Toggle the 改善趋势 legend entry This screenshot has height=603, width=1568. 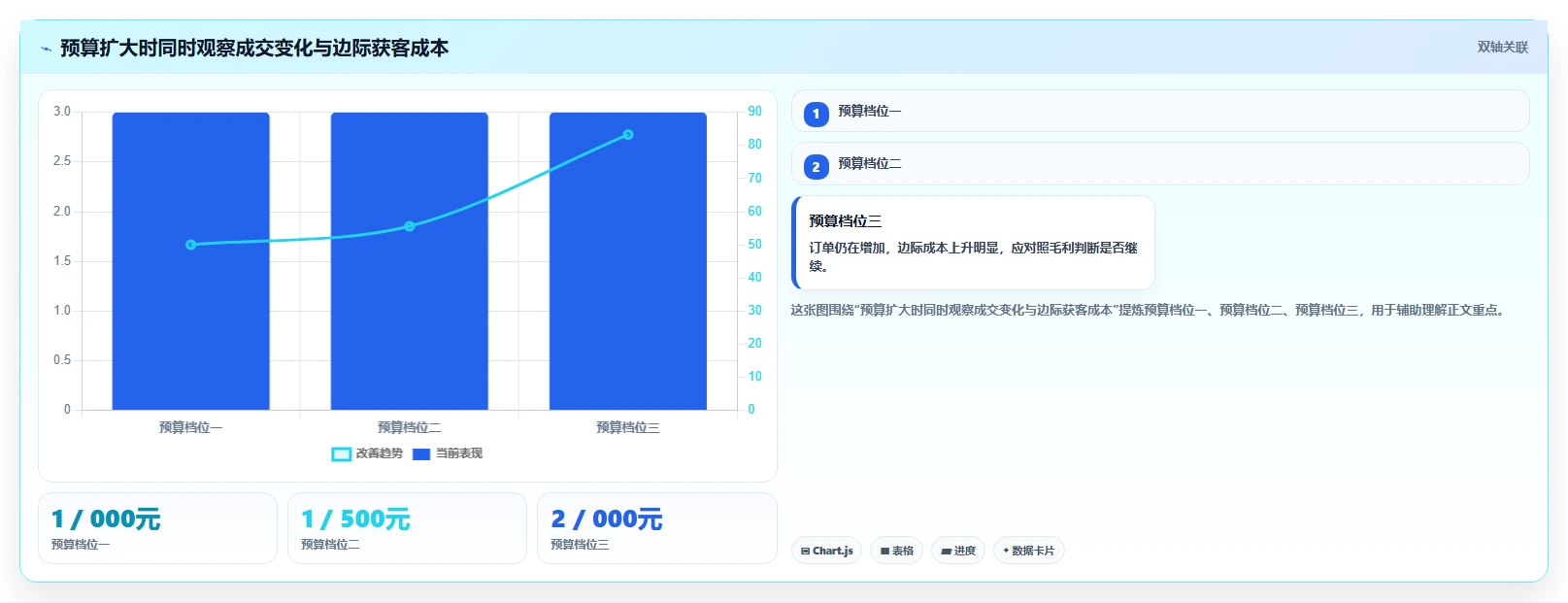click(367, 453)
